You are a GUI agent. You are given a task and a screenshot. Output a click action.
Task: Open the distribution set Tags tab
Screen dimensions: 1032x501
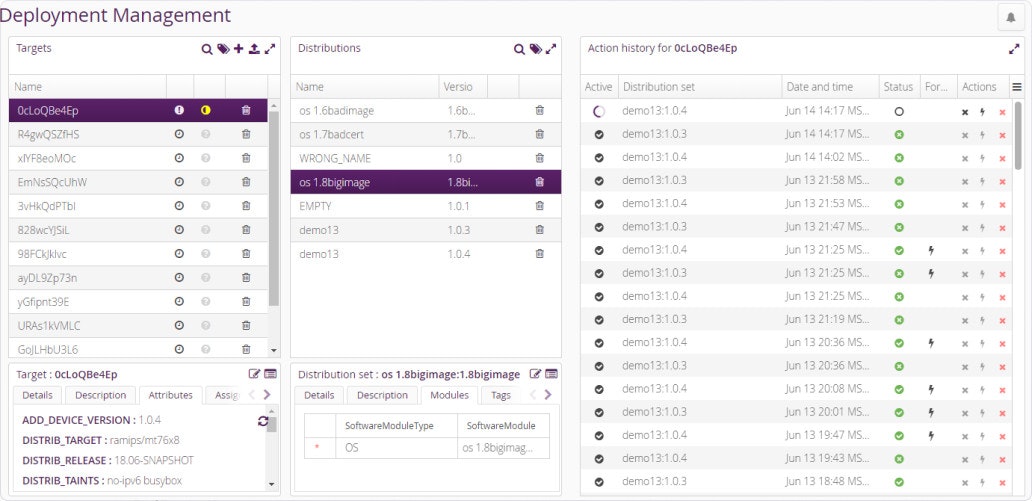coord(501,395)
